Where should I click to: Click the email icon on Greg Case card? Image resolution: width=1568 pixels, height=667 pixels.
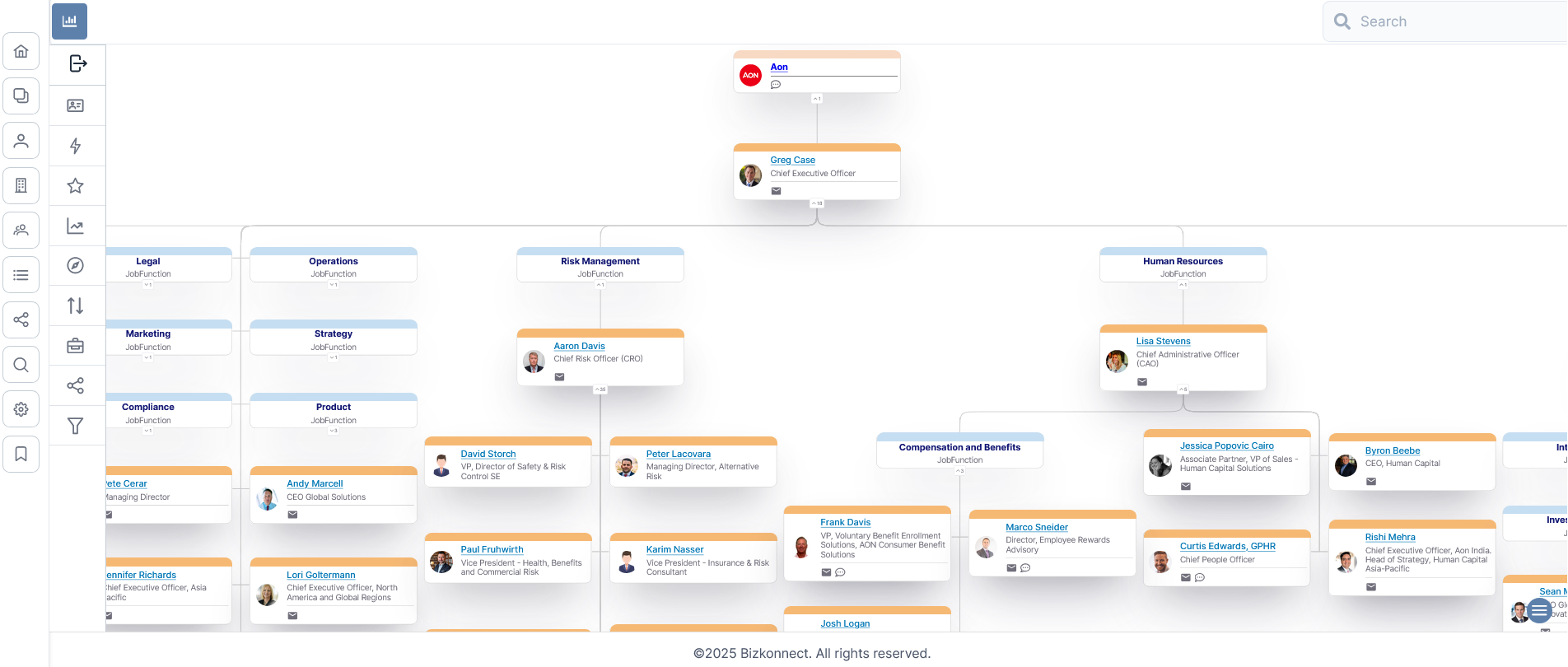pyautogui.click(x=776, y=191)
